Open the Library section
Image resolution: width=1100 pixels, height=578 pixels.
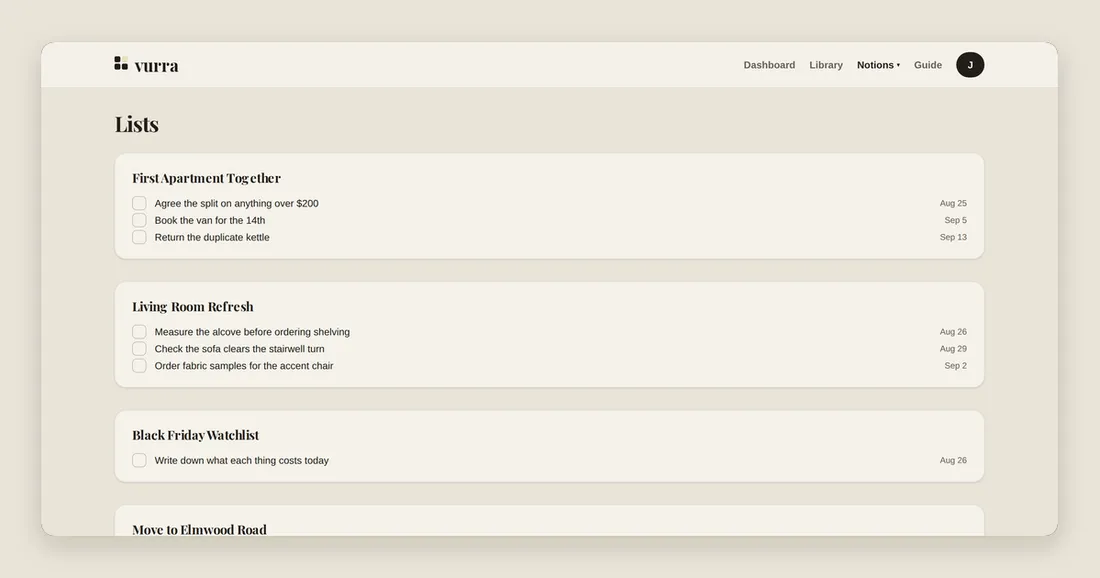[x=826, y=65]
